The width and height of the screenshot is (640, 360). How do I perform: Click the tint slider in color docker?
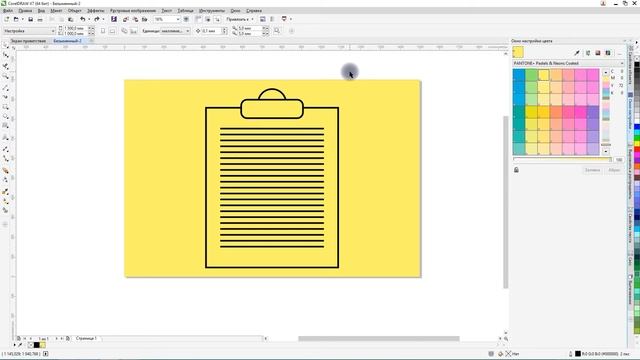[x=562, y=160]
